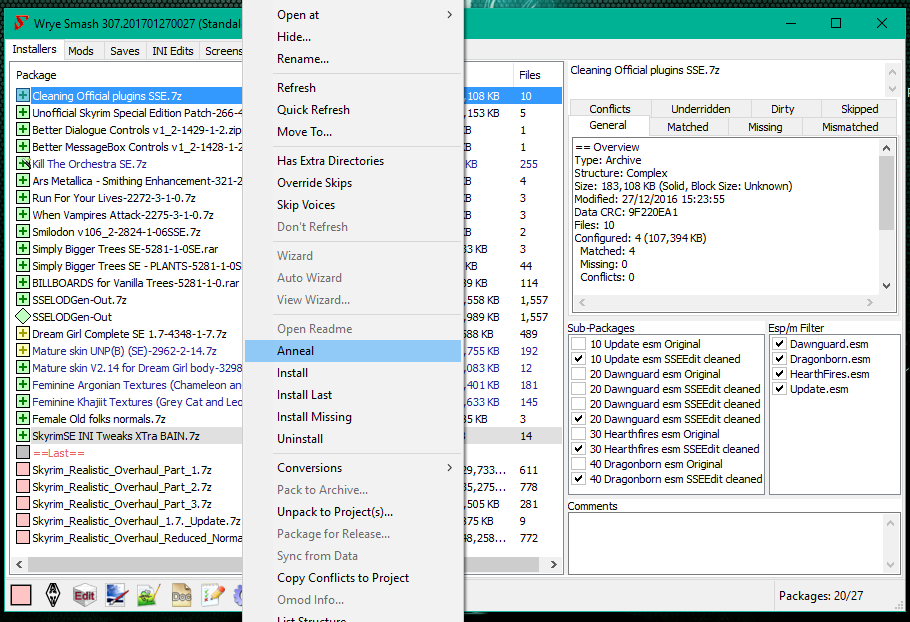The image size is (910, 622).
Task: Enable the 10 Update esm Original sub-package
Action: (578, 344)
